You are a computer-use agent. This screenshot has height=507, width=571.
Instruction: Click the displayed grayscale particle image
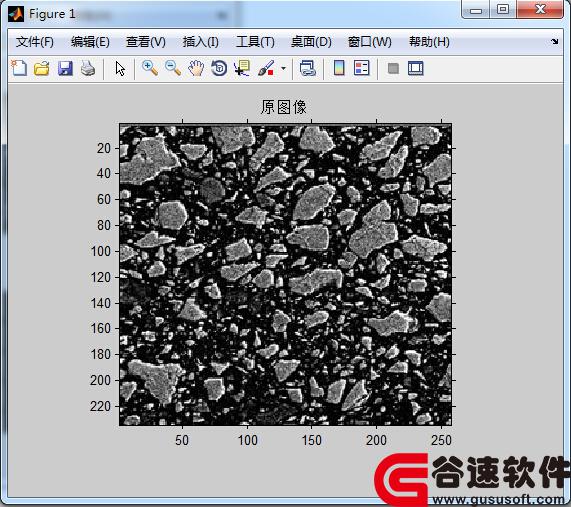coord(286,275)
